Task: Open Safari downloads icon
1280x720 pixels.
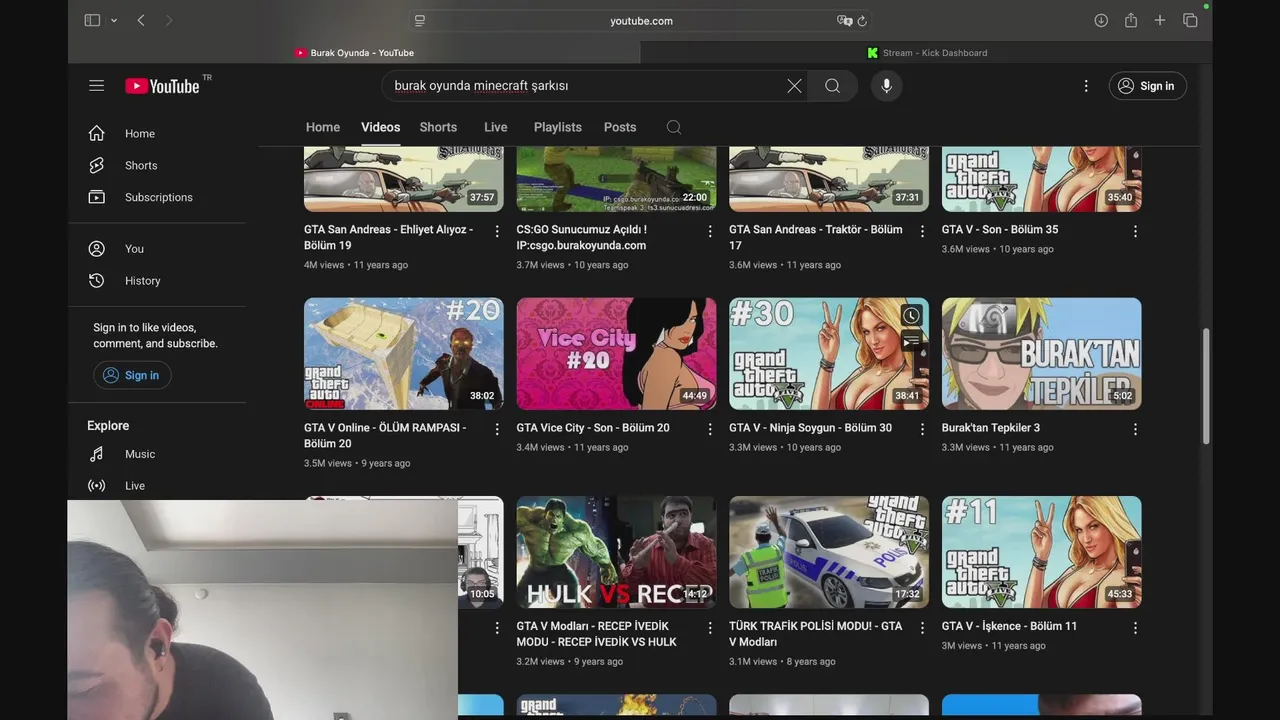Action: (x=1101, y=20)
